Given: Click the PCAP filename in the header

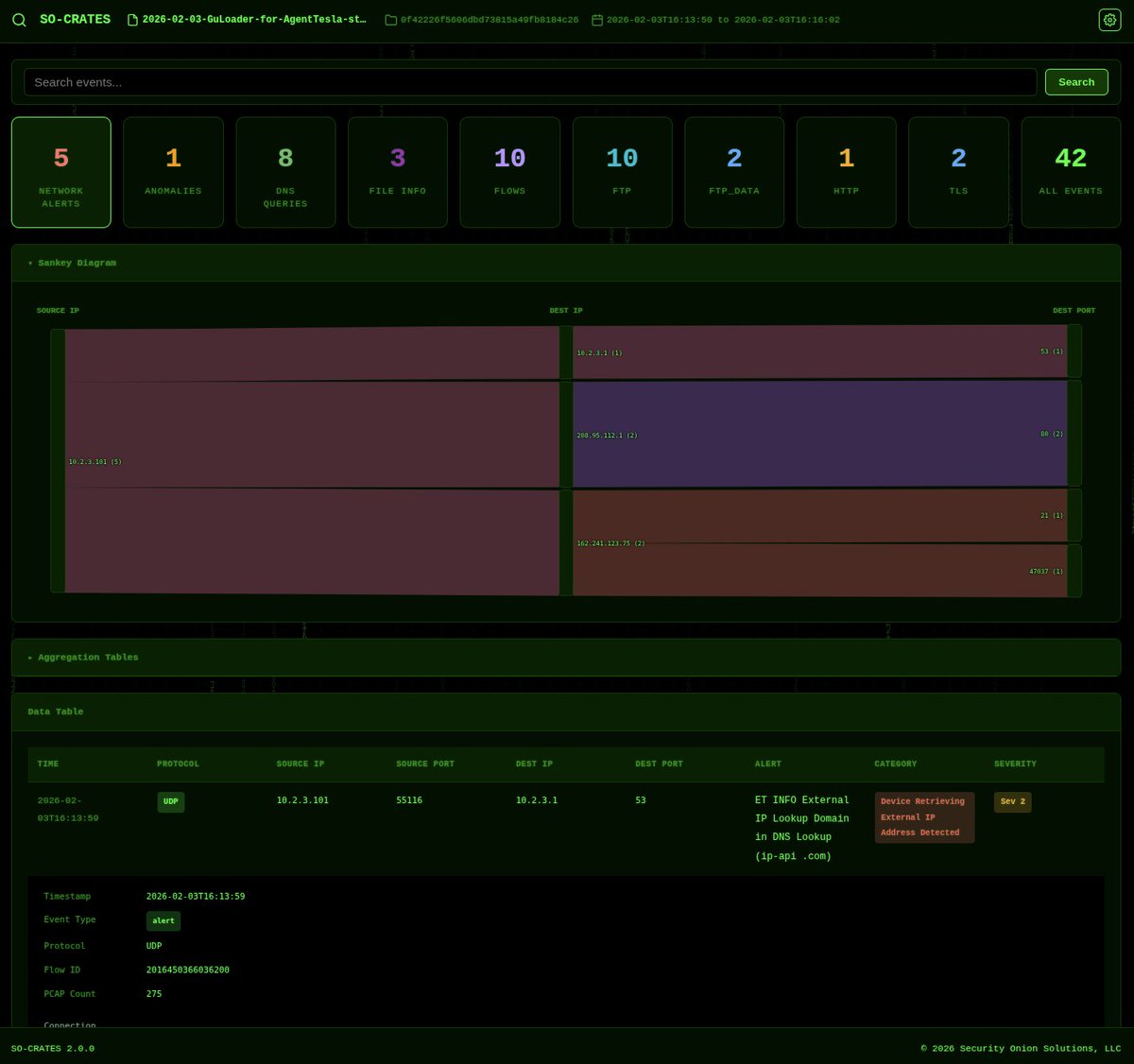Looking at the screenshot, I should [254, 20].
